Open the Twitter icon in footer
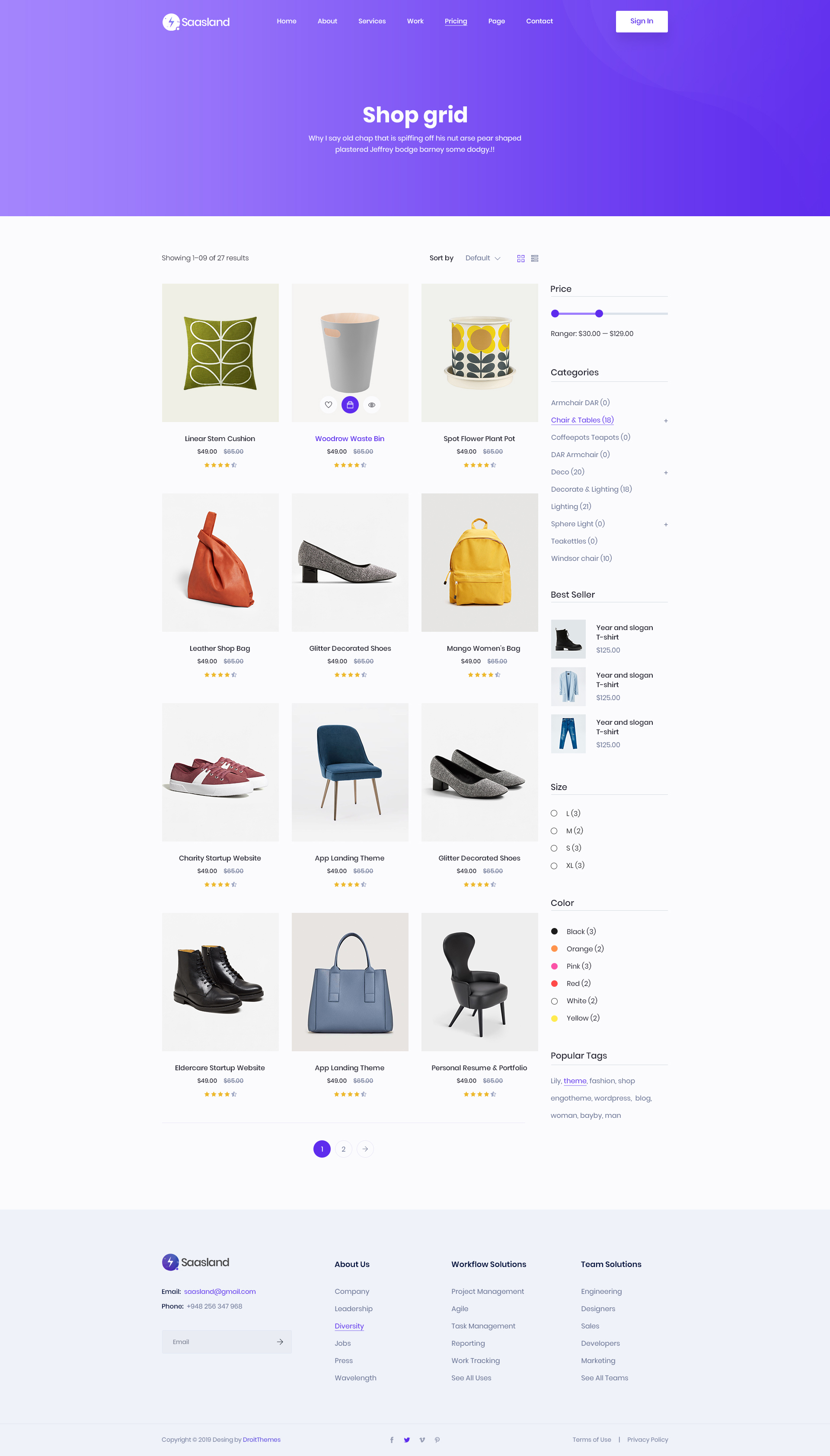Screen dimensions: 830x1456 pos(407,1440)
